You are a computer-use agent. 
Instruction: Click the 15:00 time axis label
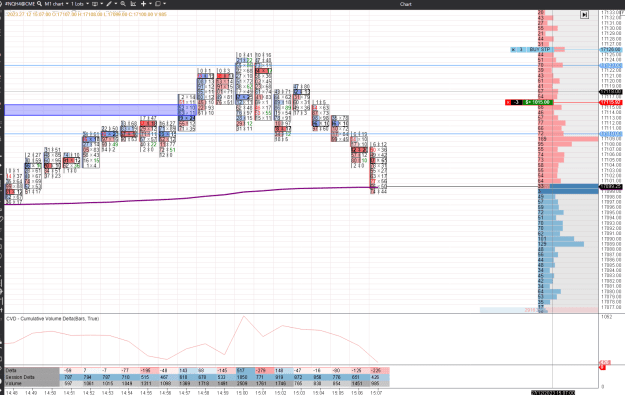(x=242, y=393)
